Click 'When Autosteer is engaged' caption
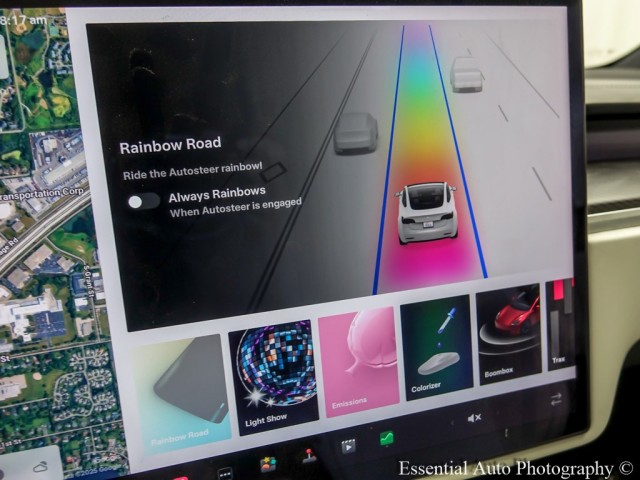Viewport: 640px width, 480px height. pyautogui.click(x=236, y=207)
